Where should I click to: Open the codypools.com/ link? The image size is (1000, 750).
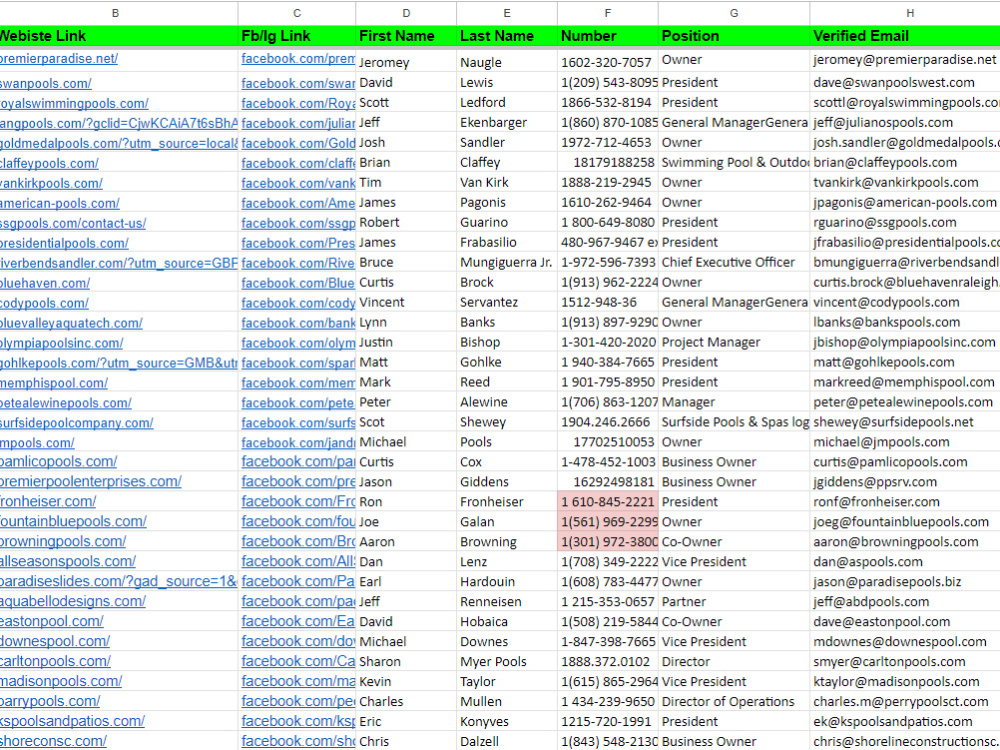tap(44, 304)
